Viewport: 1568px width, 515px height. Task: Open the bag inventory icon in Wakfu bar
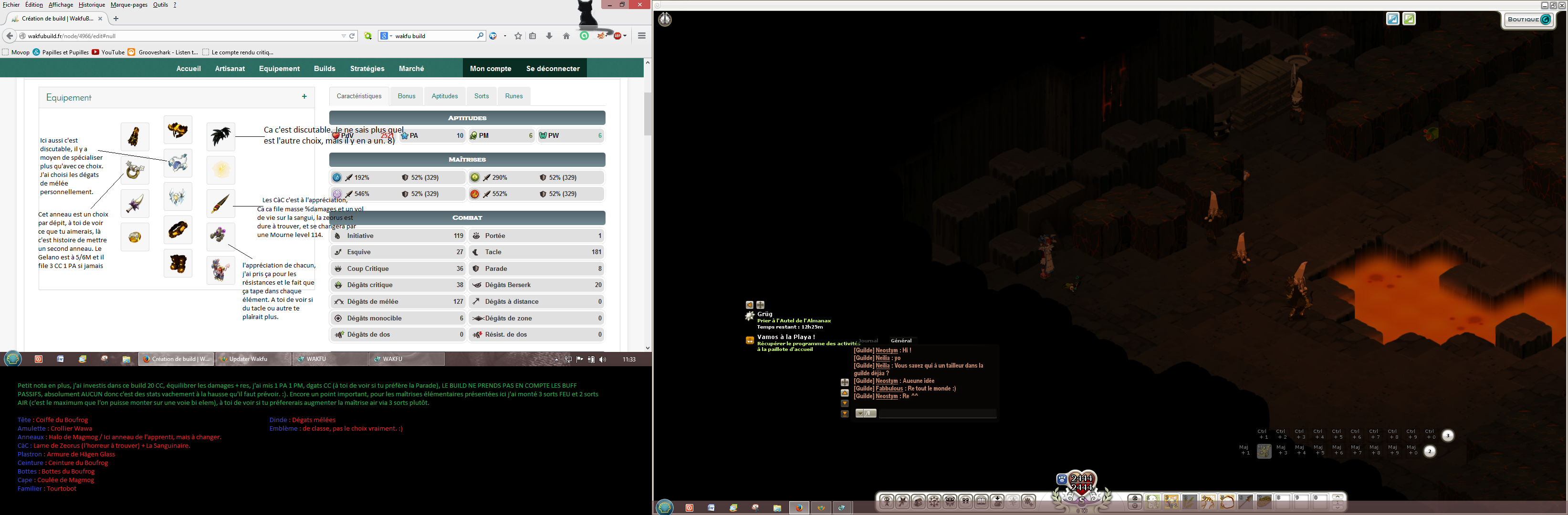919,502
